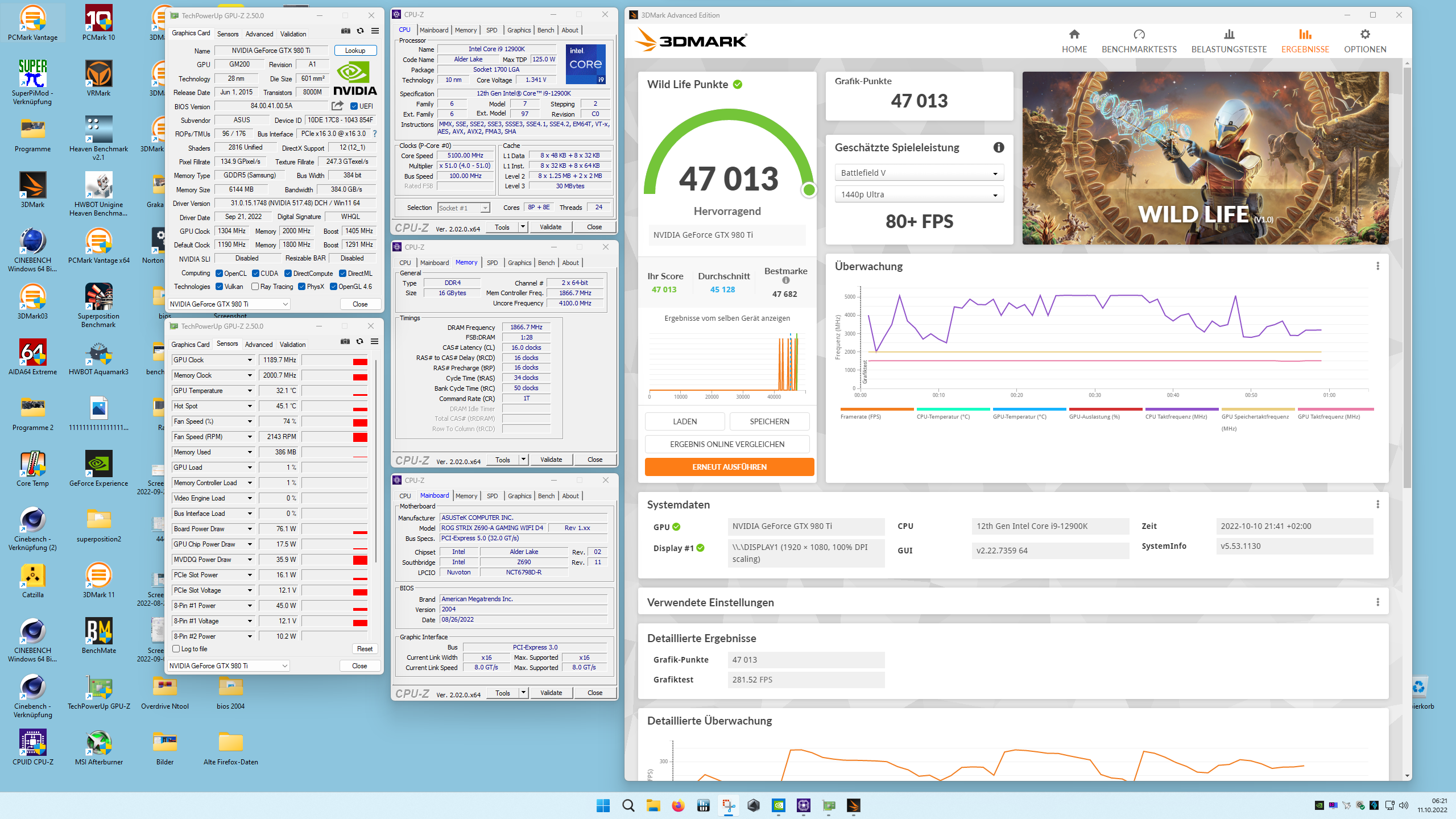Expand the GPU Clock sensor dropdown arrow
Screen dimensions: 1456x819
click(x=250, y=360)
